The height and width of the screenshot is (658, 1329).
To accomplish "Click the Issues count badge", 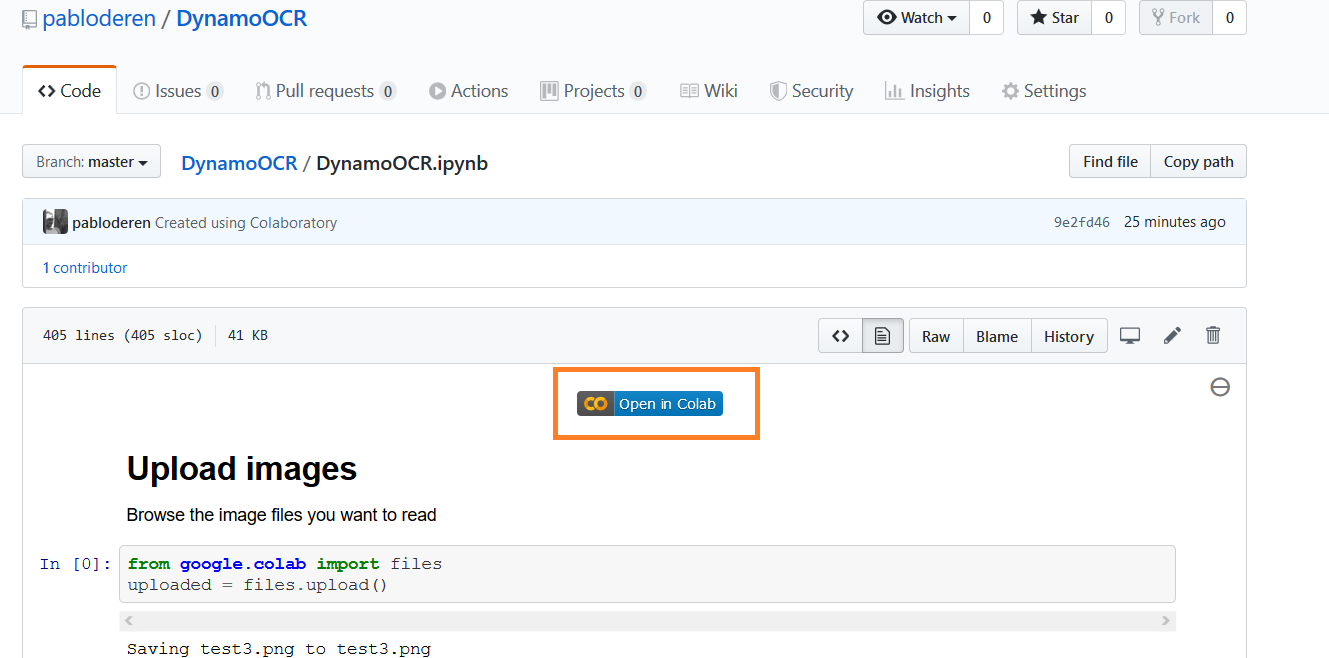I will pos(215,91).
